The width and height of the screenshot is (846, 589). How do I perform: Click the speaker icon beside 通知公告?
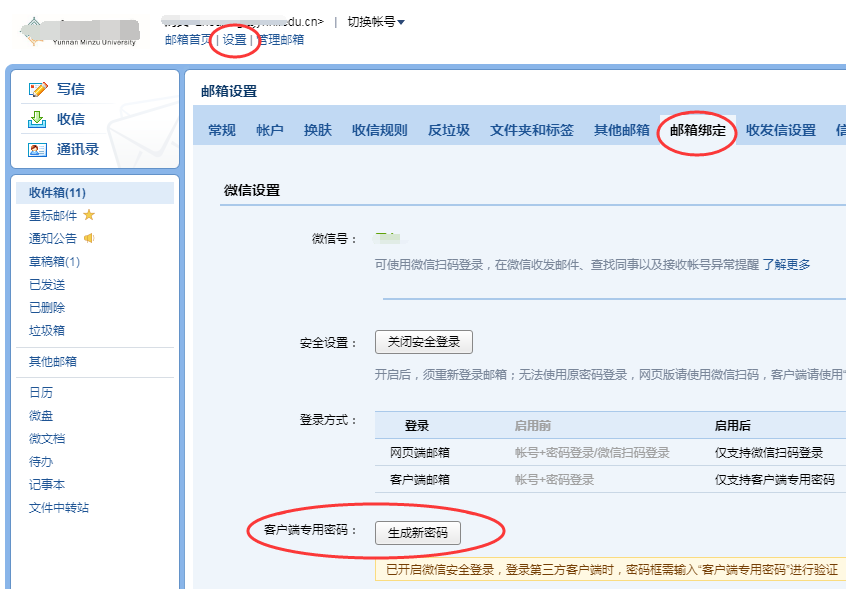point(89,238)
